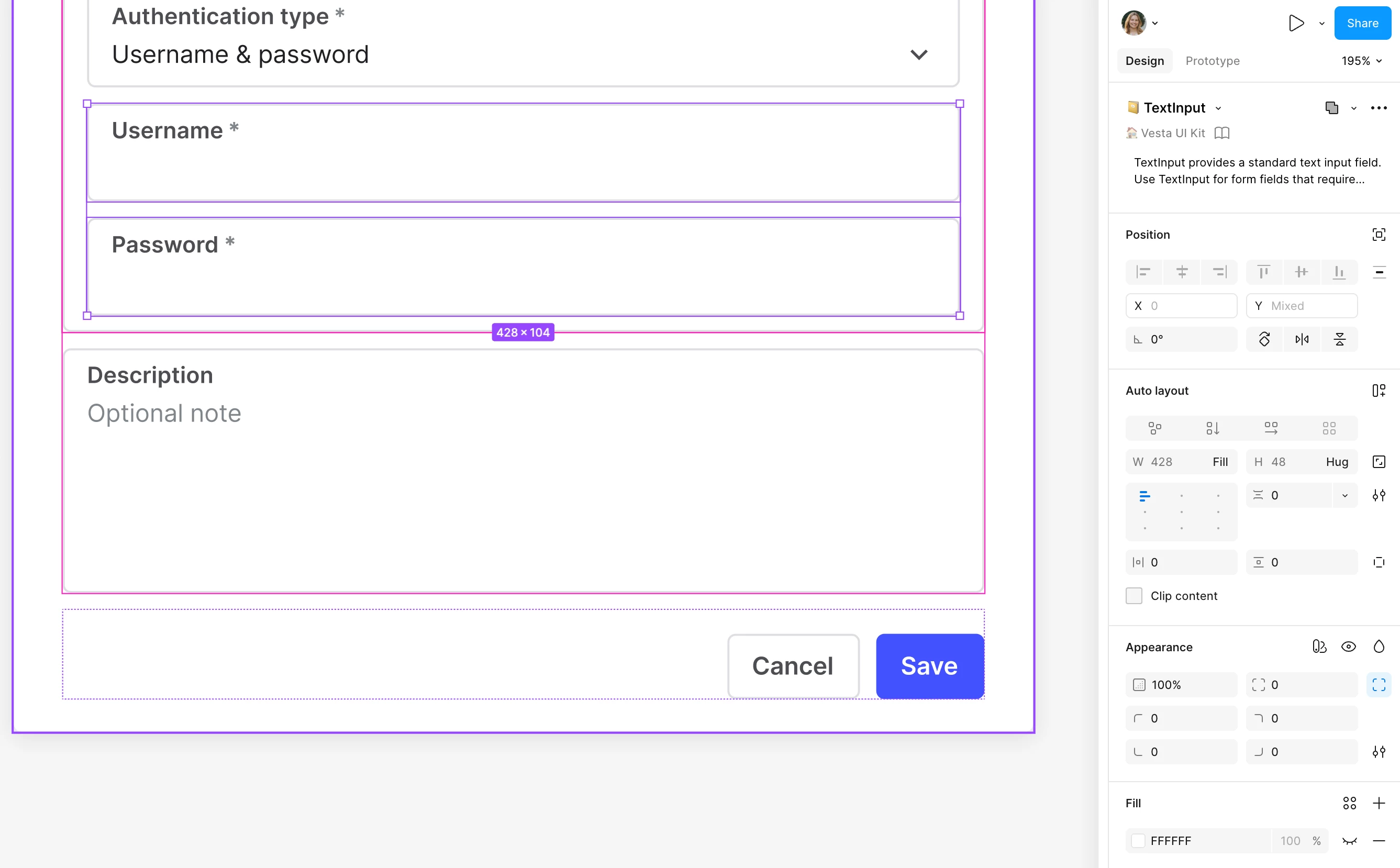Toggle layer visibility eye in Appearance
Screen dimensions: 1400x868
(x=1348, y=647)
